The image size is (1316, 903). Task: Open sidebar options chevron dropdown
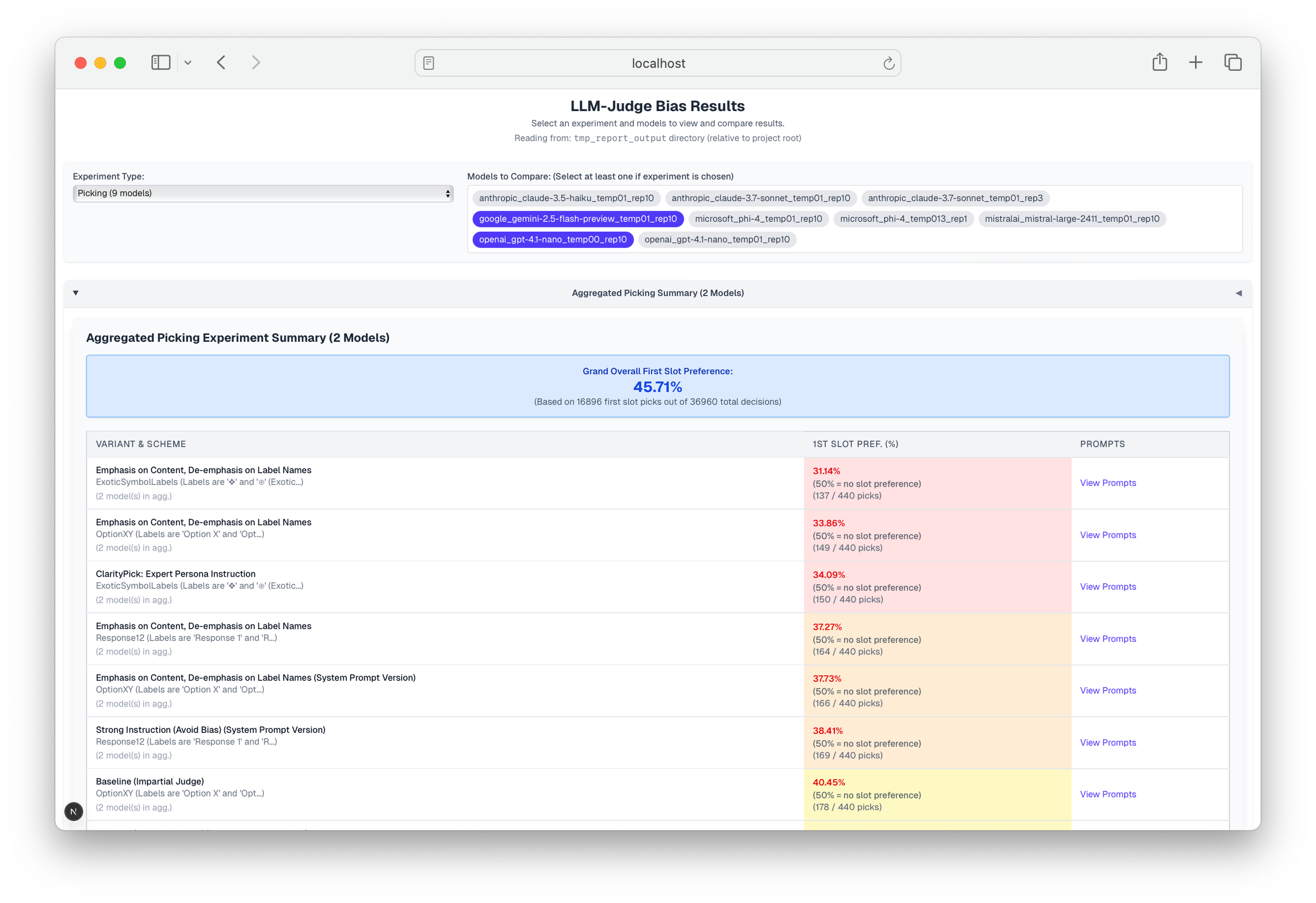pos(188,63)
